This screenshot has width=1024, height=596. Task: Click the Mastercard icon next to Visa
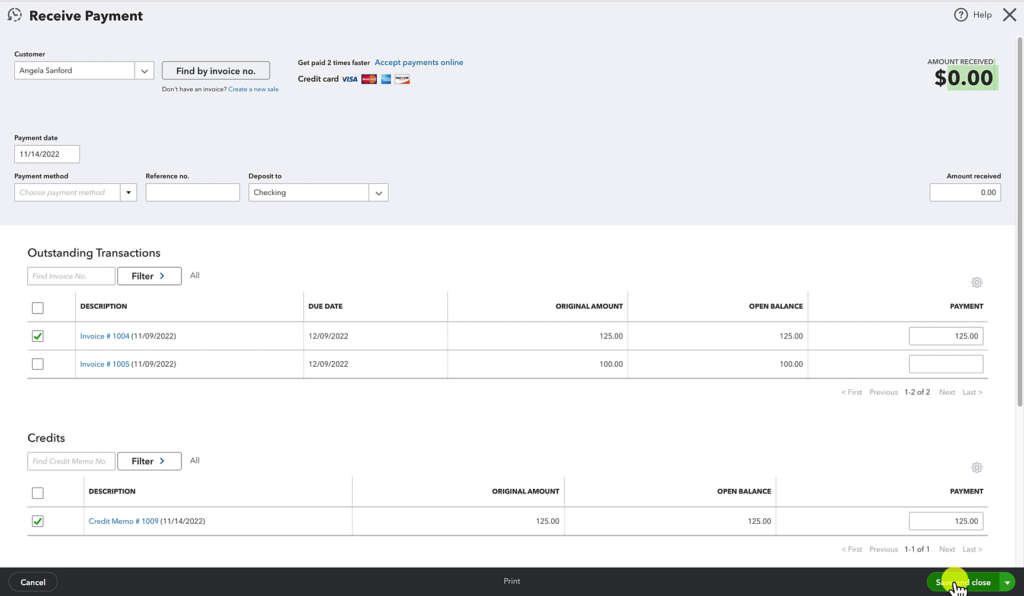click(368, 79)
